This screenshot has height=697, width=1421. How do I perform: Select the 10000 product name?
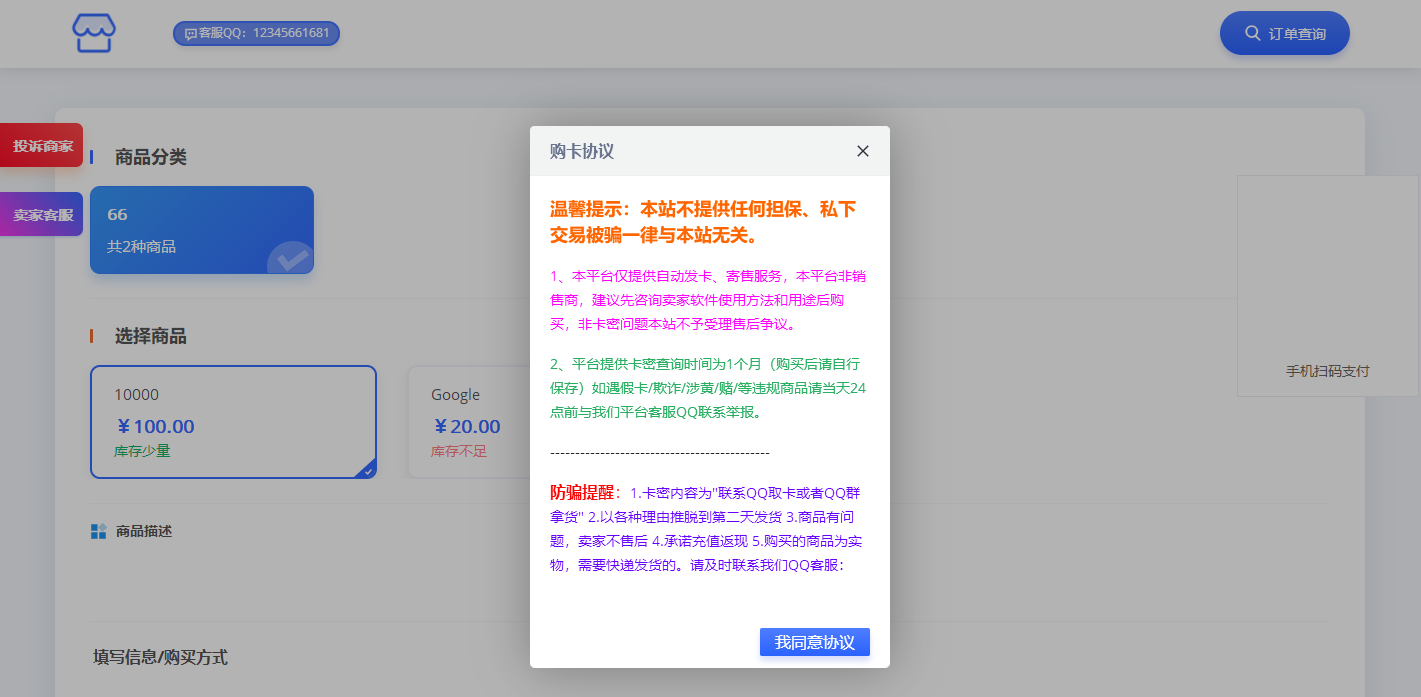pos(136,395)
